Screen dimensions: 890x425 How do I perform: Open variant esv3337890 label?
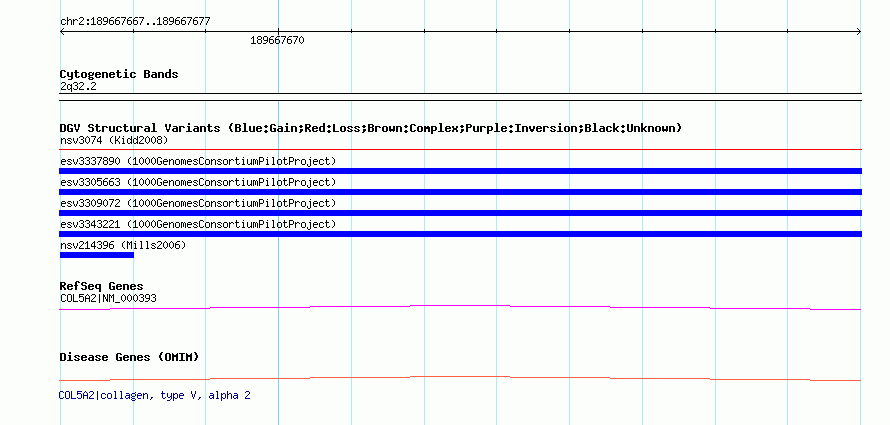pyautogui.click(x=198, y=162)
